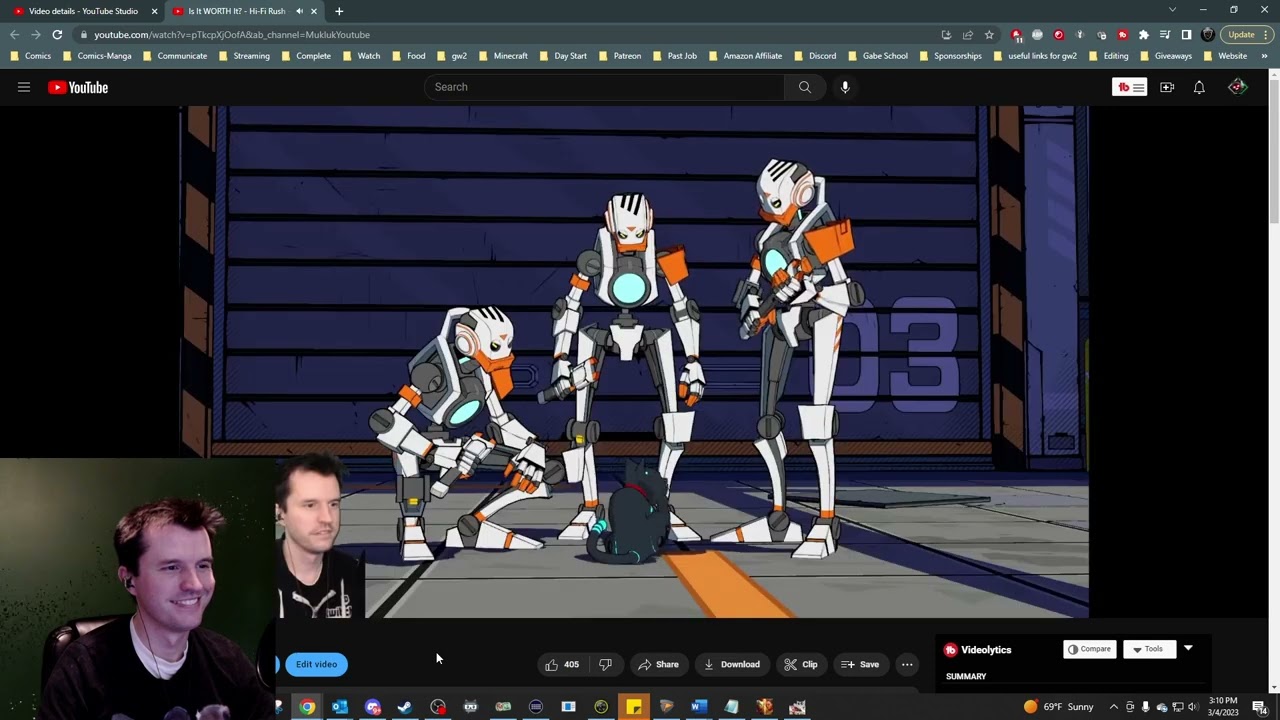Open the Chrome profile avatar
This screenshot has height=720, width=1280.
1208,35
